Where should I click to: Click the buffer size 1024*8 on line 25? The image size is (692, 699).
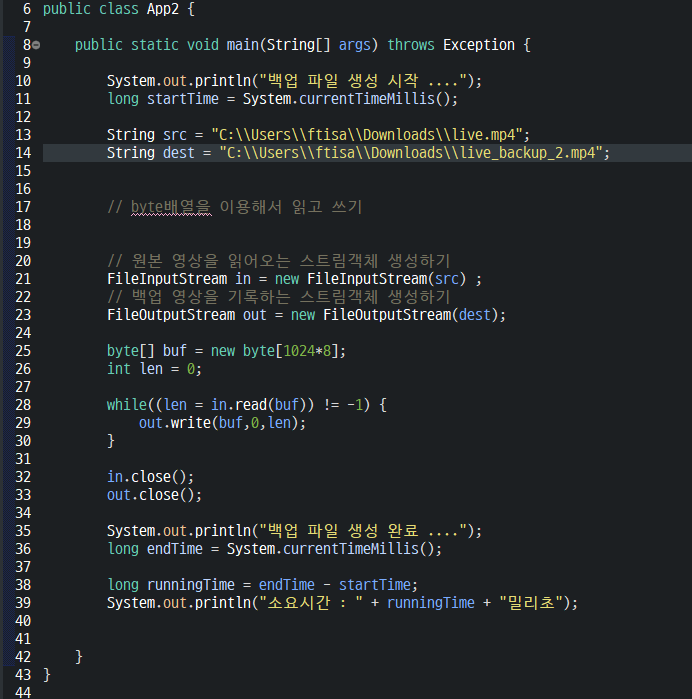307,351
